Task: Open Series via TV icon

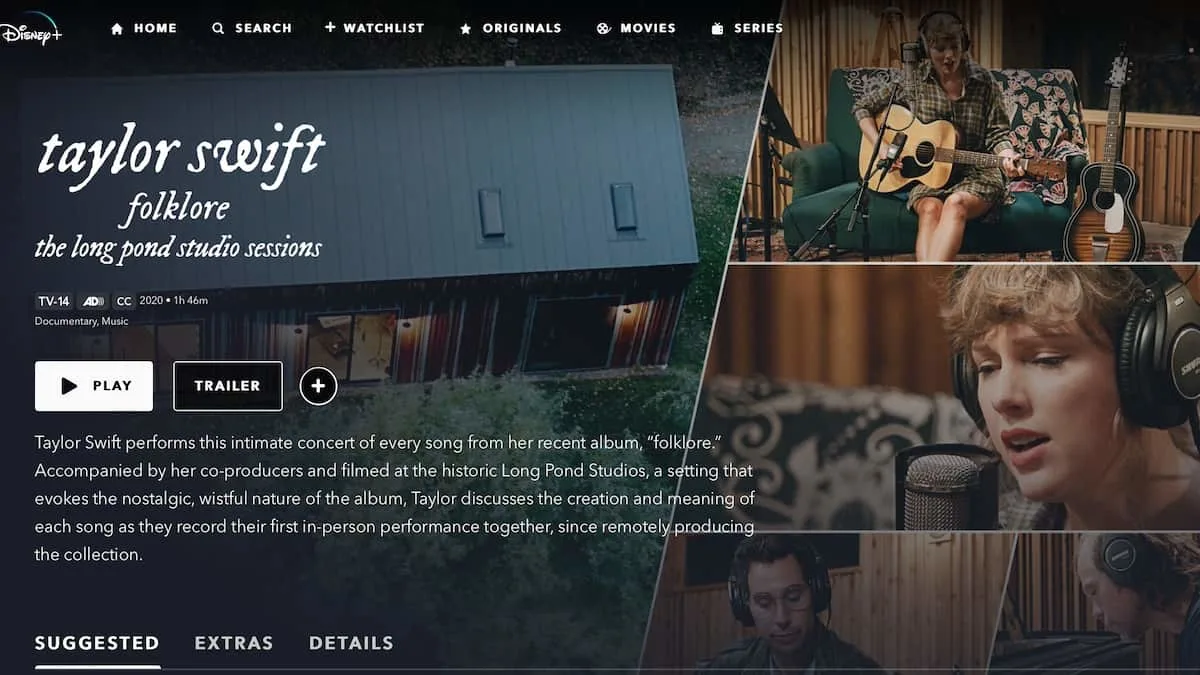Action: coord(717,29)
